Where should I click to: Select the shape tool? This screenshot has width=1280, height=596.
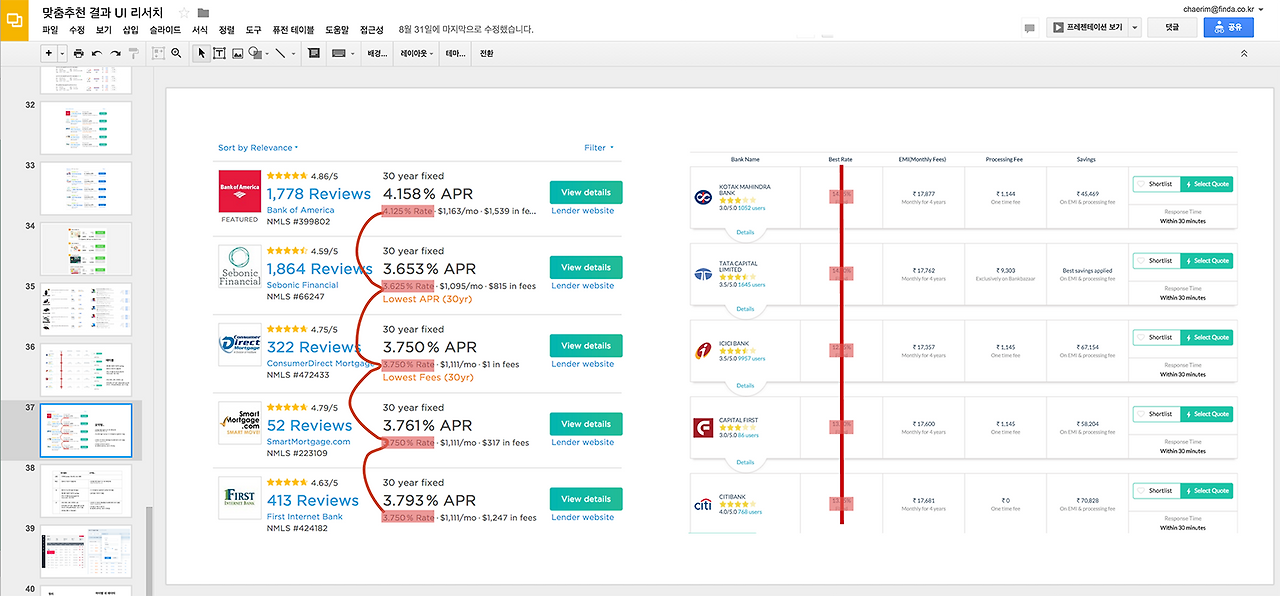(255, 53)
